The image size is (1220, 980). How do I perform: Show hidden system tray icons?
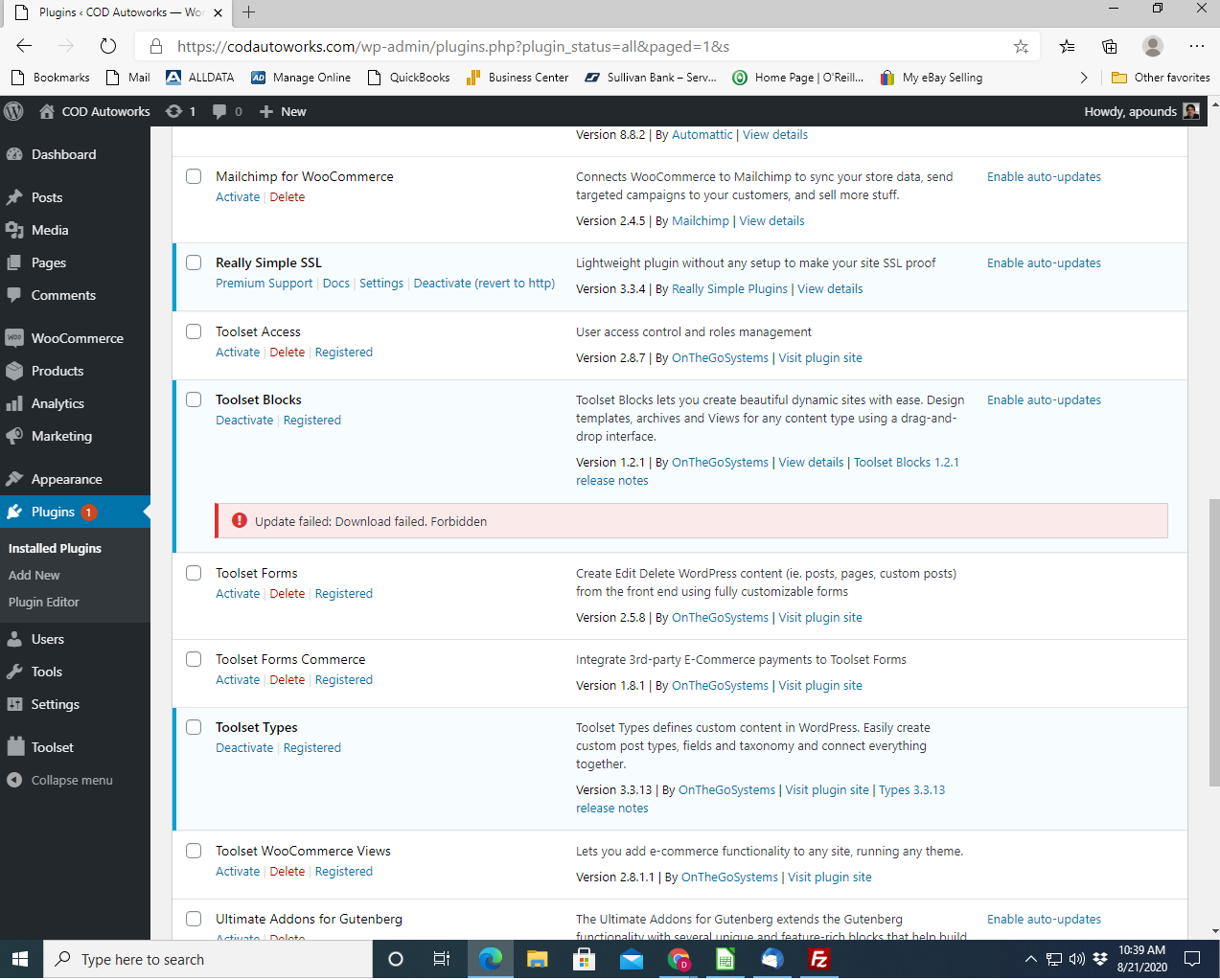tap(1030, 959)
